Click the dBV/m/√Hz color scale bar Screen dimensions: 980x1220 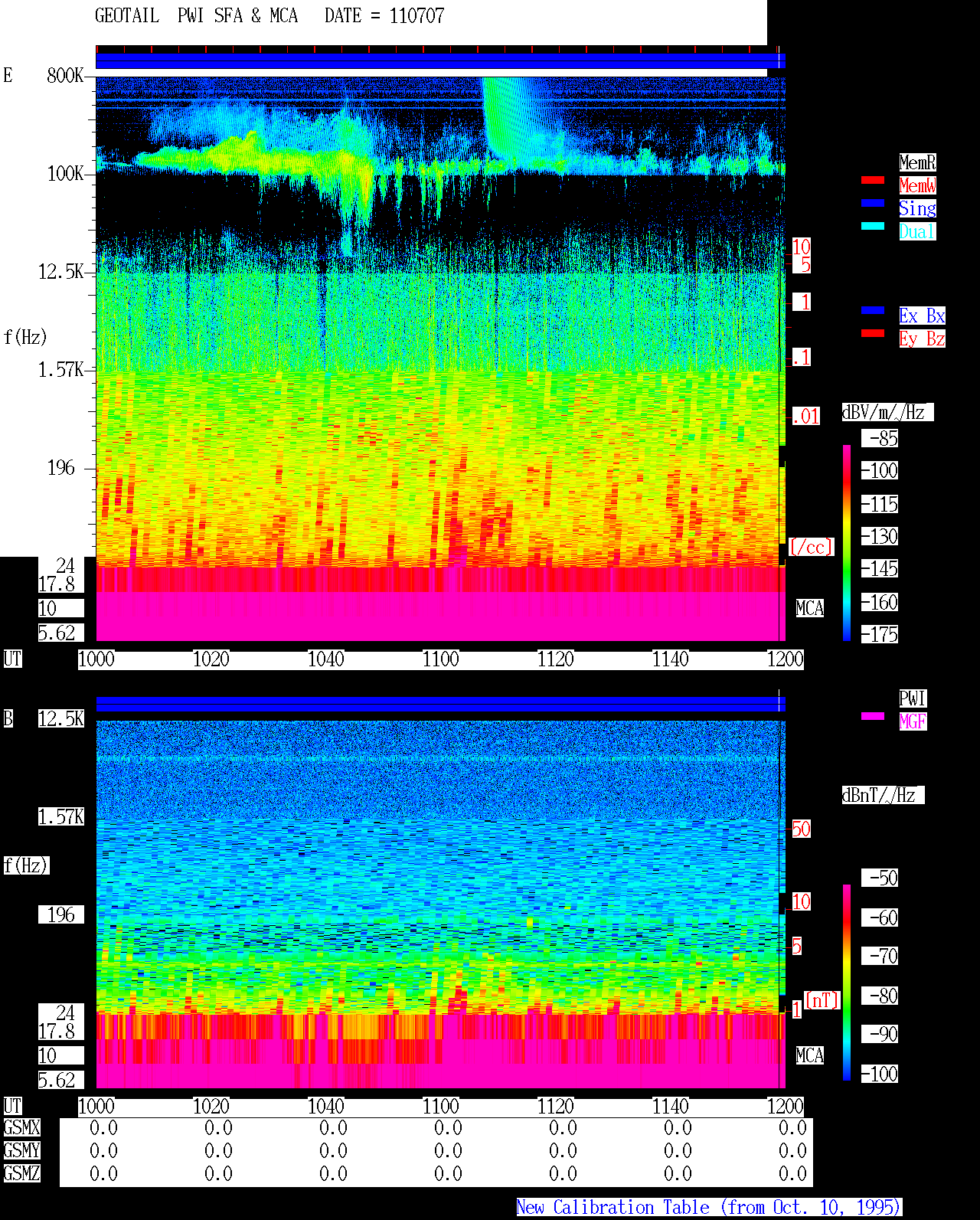pos(847,542)
